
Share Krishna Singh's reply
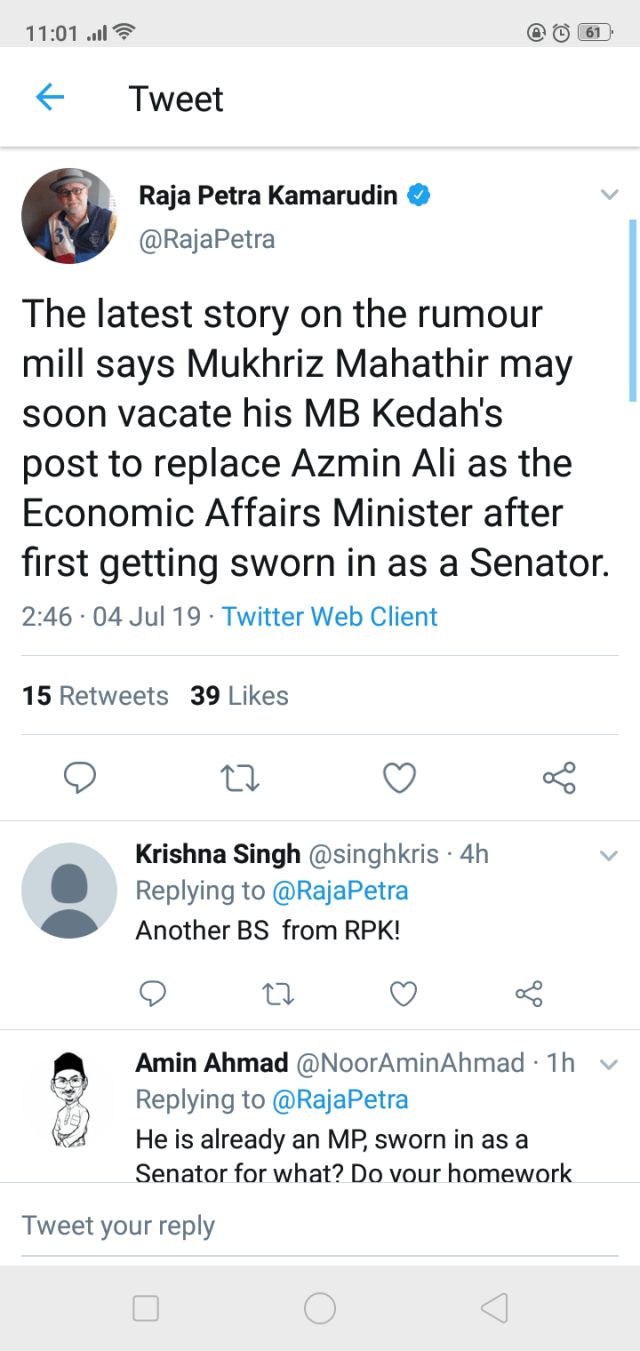(x=528, y=993)
